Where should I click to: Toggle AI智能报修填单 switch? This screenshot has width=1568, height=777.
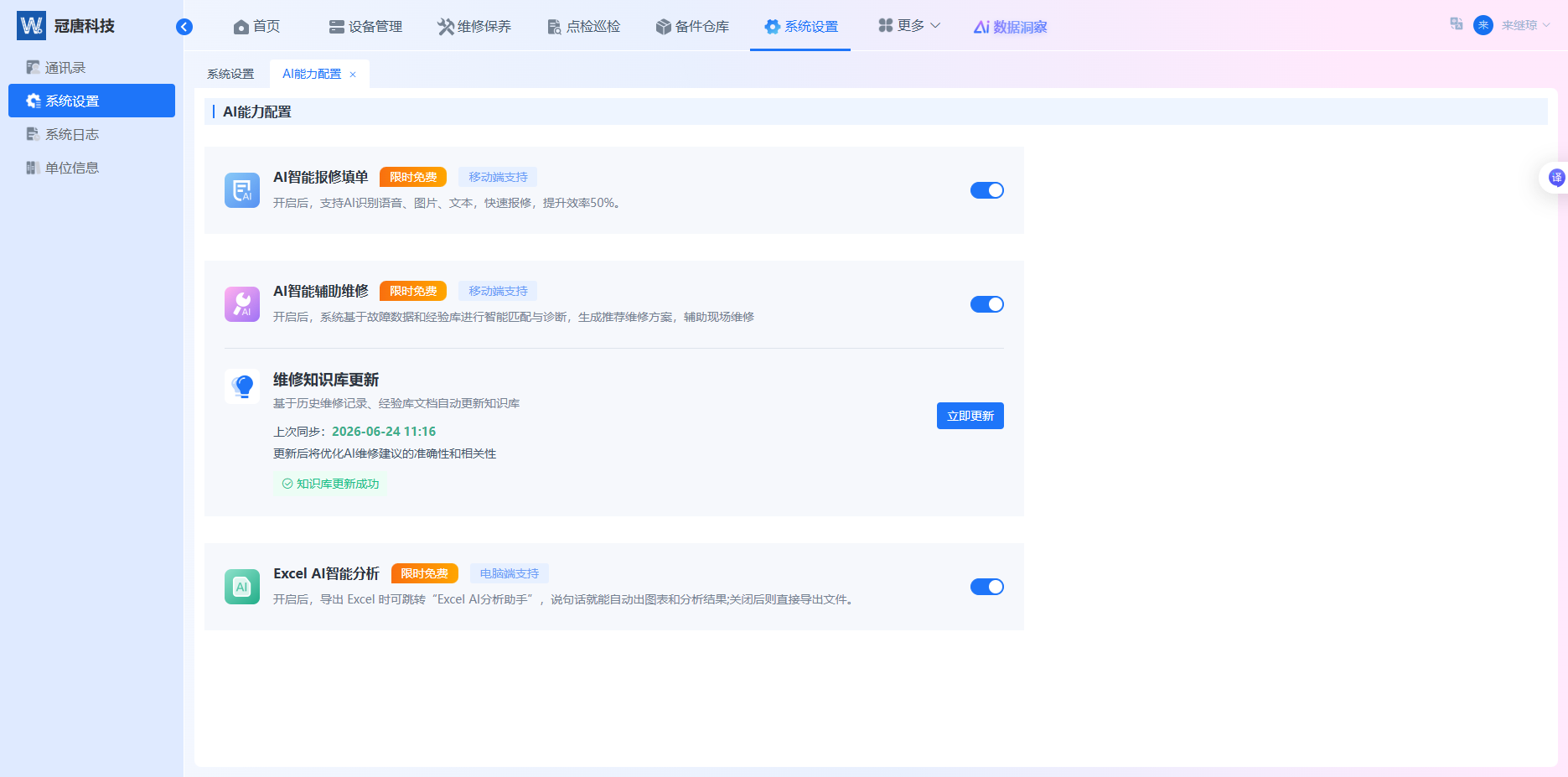click(x=987, y=190)
